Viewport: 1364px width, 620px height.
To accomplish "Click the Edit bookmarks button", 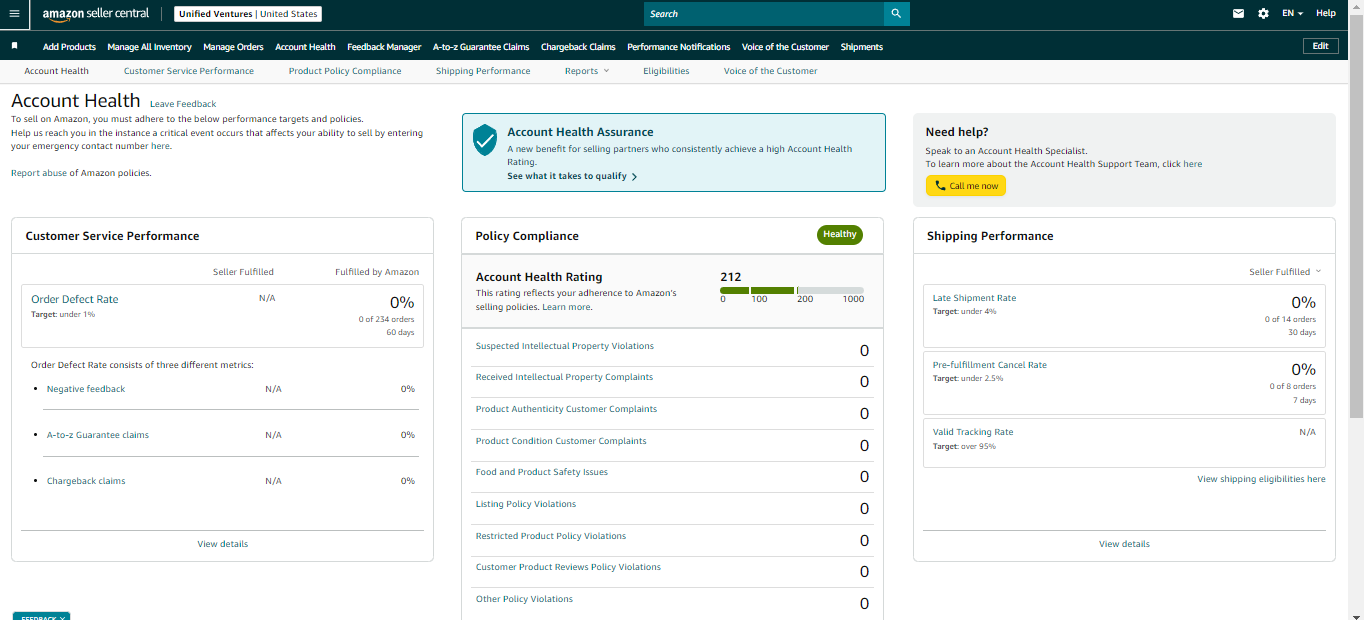I will 1320,46.
